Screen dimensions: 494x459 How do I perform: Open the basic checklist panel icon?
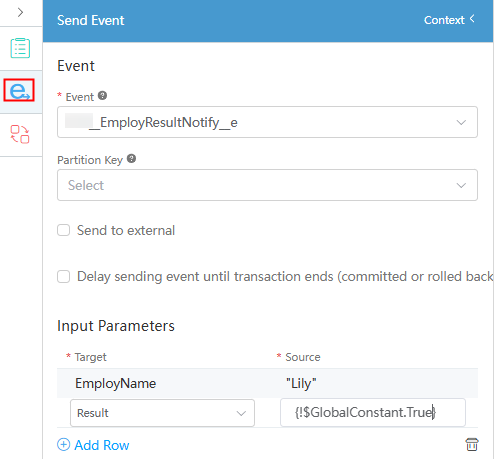pyautogui.click(x=20, y=48)
